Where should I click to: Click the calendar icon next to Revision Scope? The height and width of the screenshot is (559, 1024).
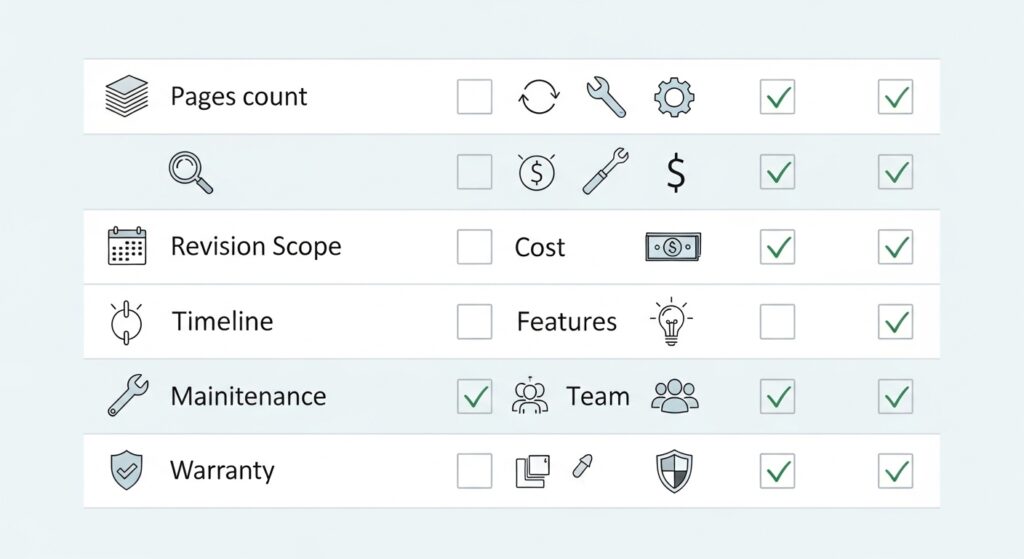[127, 246]
